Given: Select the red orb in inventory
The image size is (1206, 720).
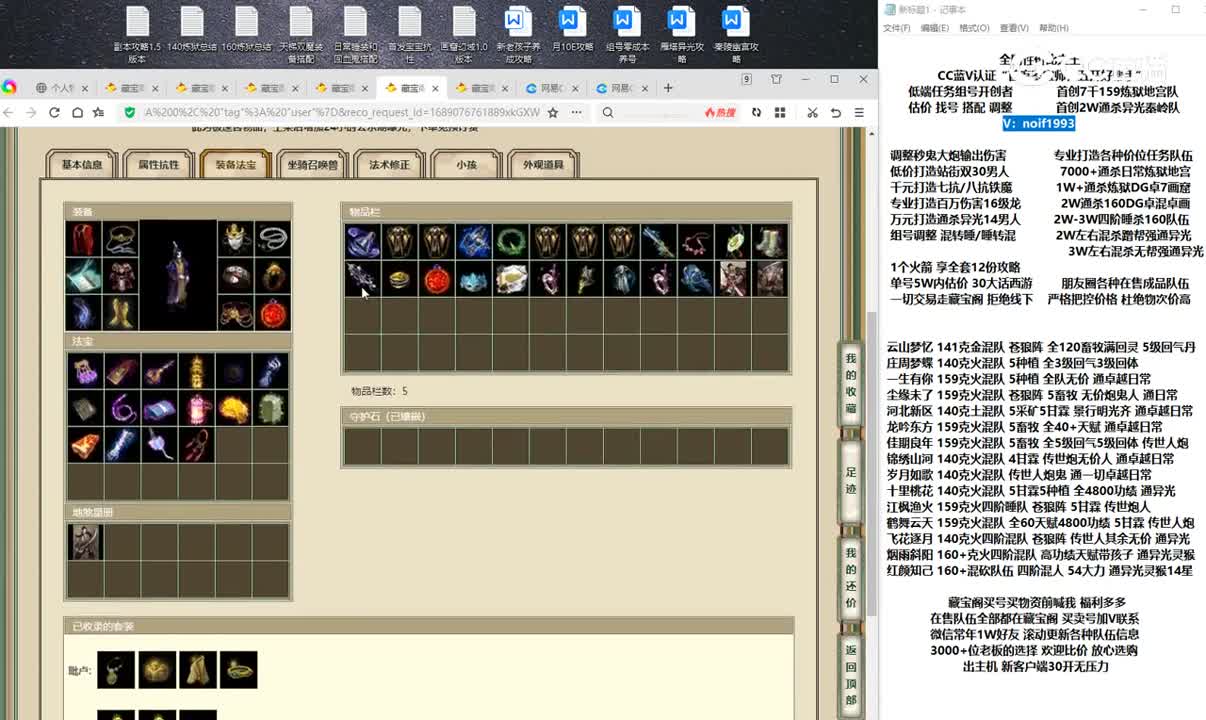Looking at the screenshot, I should [436, 279].
